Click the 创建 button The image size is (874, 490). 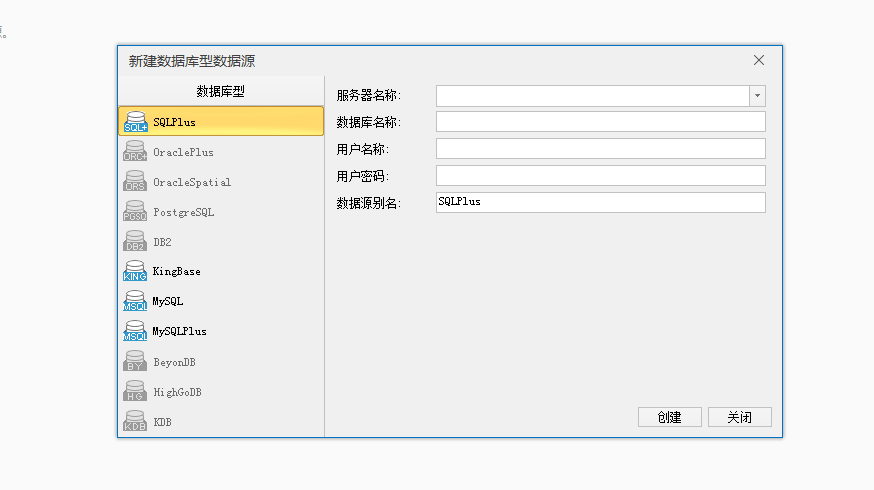point(669,417)
